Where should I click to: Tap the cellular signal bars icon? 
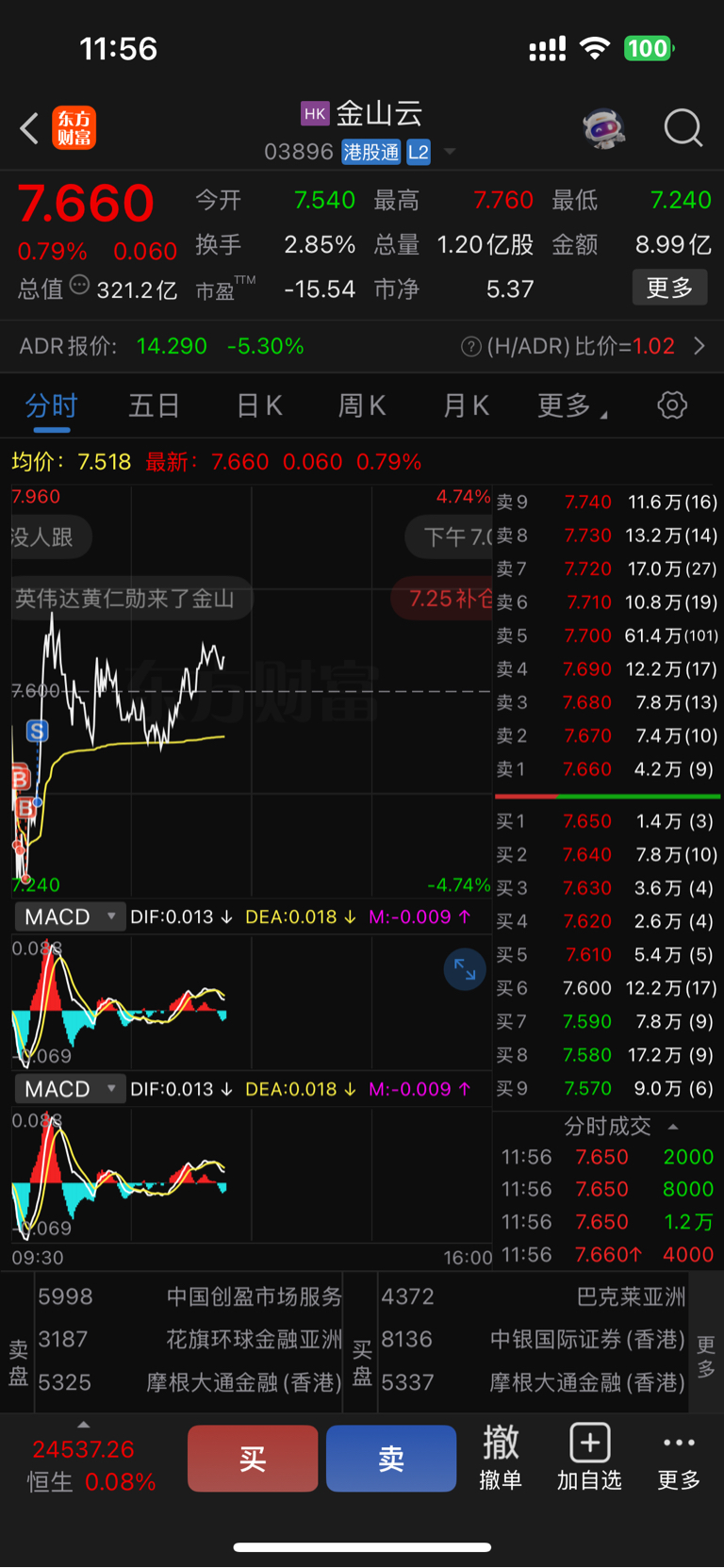548,49
